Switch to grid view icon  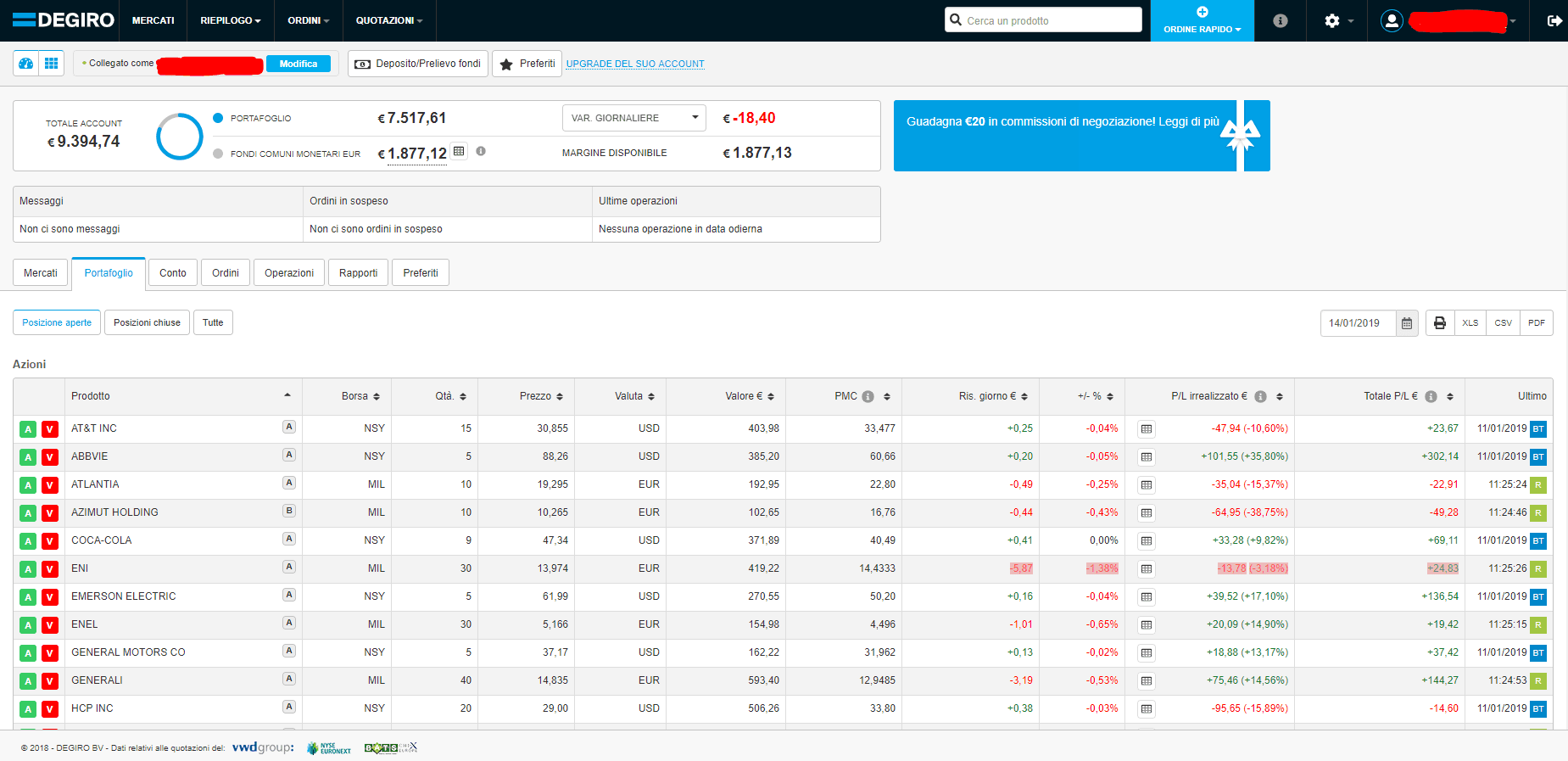coord(52,64)
